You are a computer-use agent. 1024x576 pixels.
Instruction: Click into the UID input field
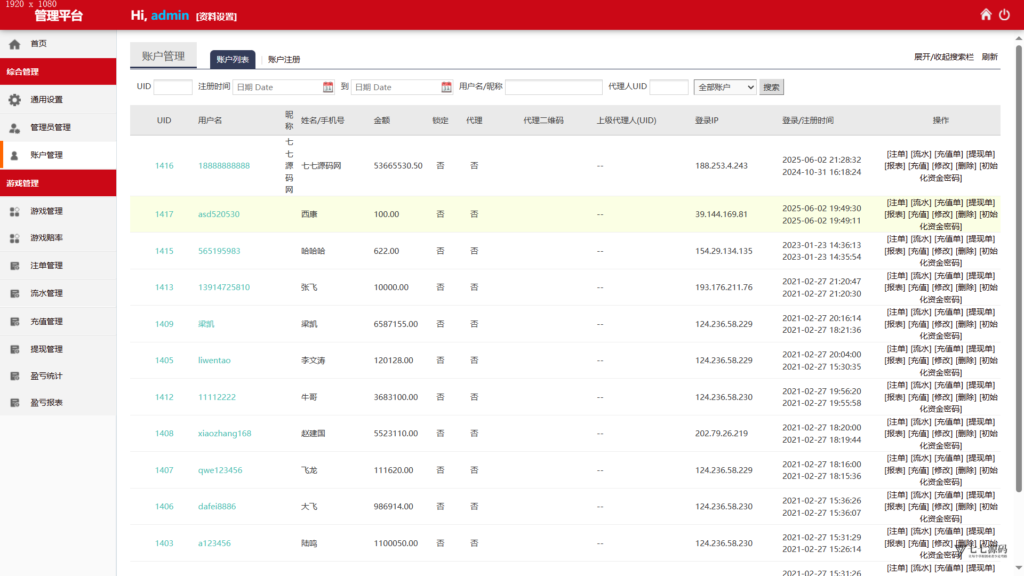(172, 87)
